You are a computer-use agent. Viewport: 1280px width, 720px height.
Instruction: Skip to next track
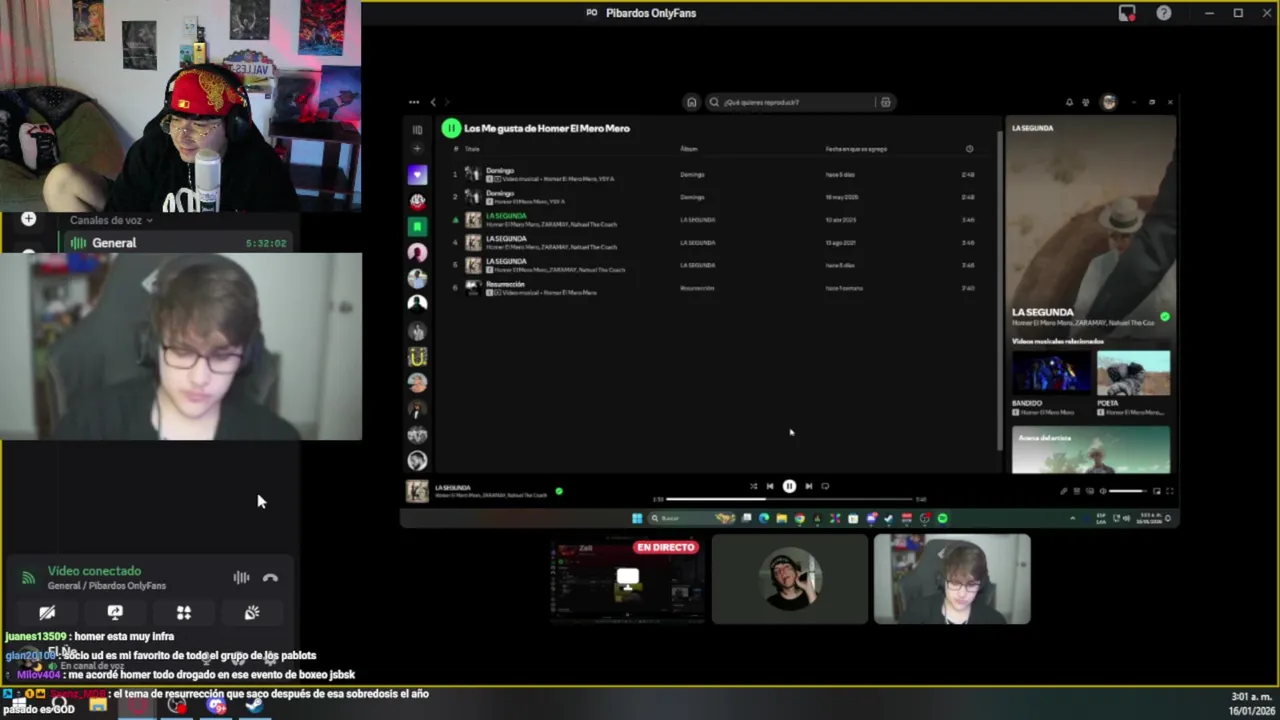[x=808, y=486]
